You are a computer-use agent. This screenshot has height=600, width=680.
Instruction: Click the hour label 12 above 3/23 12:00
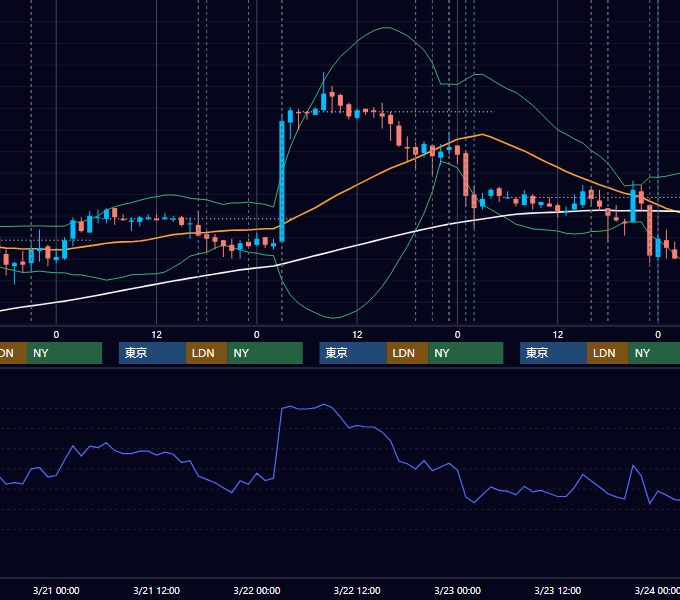(x=558, y=335)
